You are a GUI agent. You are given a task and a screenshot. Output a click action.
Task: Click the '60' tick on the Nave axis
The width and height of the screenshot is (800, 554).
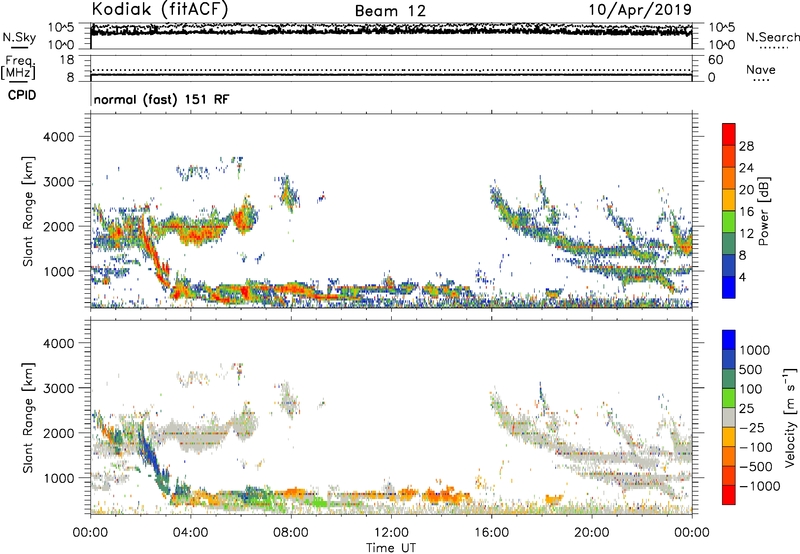(x=715, y=60)
